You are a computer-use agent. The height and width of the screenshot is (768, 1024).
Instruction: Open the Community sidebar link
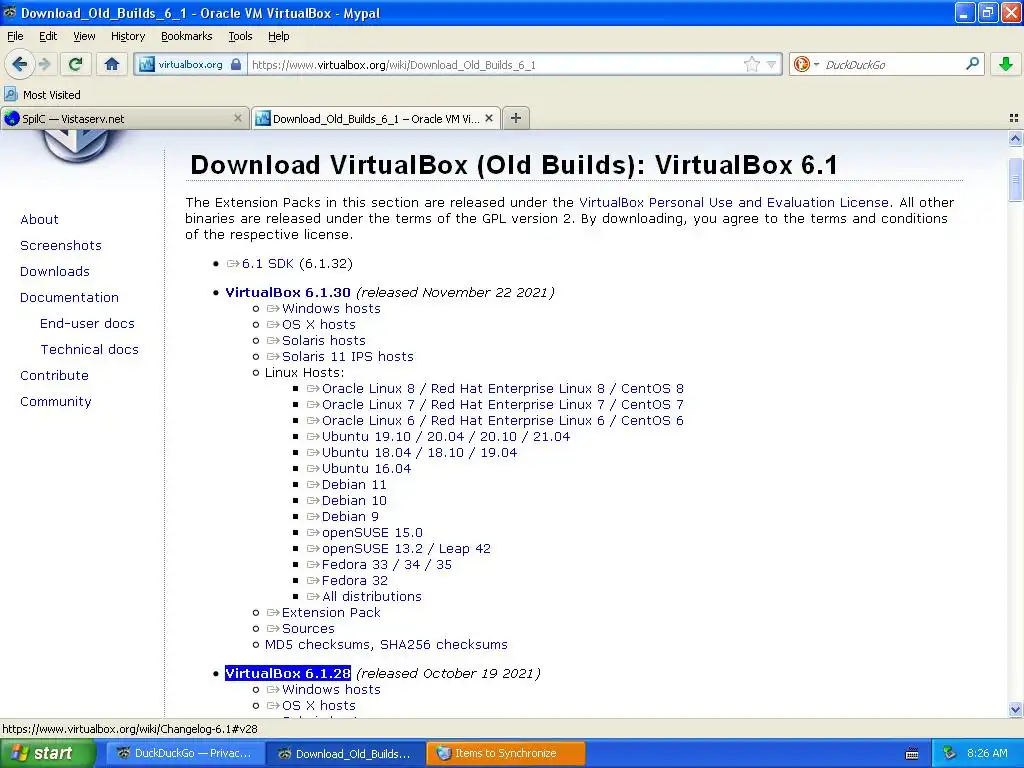[x=56, y=402]
